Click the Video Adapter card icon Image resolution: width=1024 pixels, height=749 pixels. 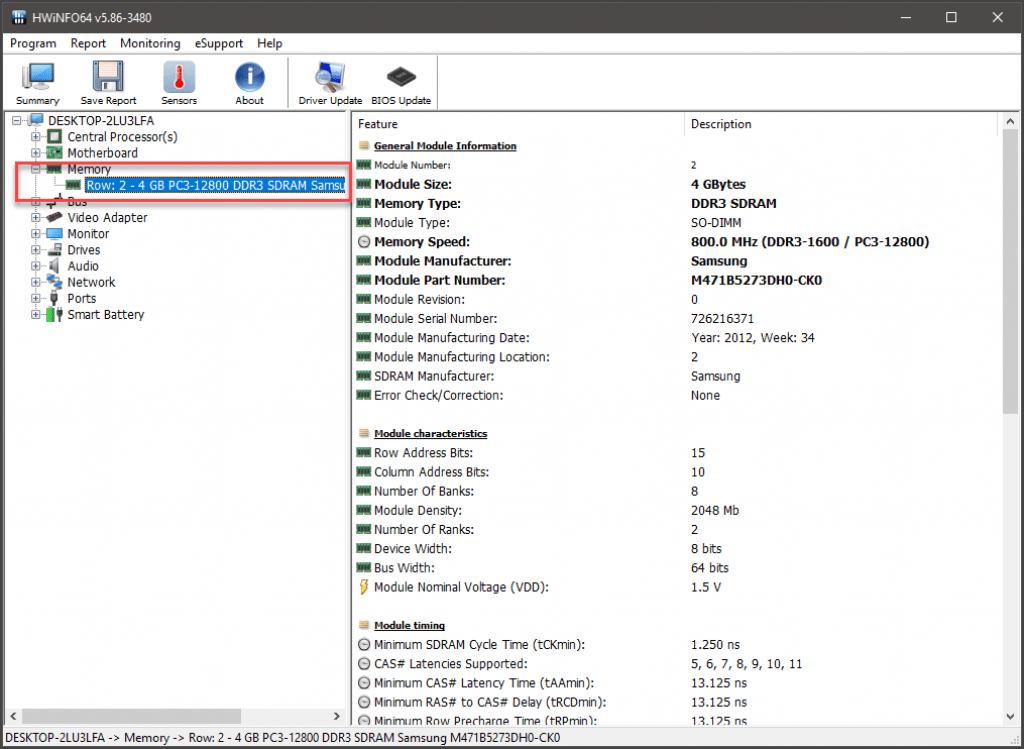(55, 217)
